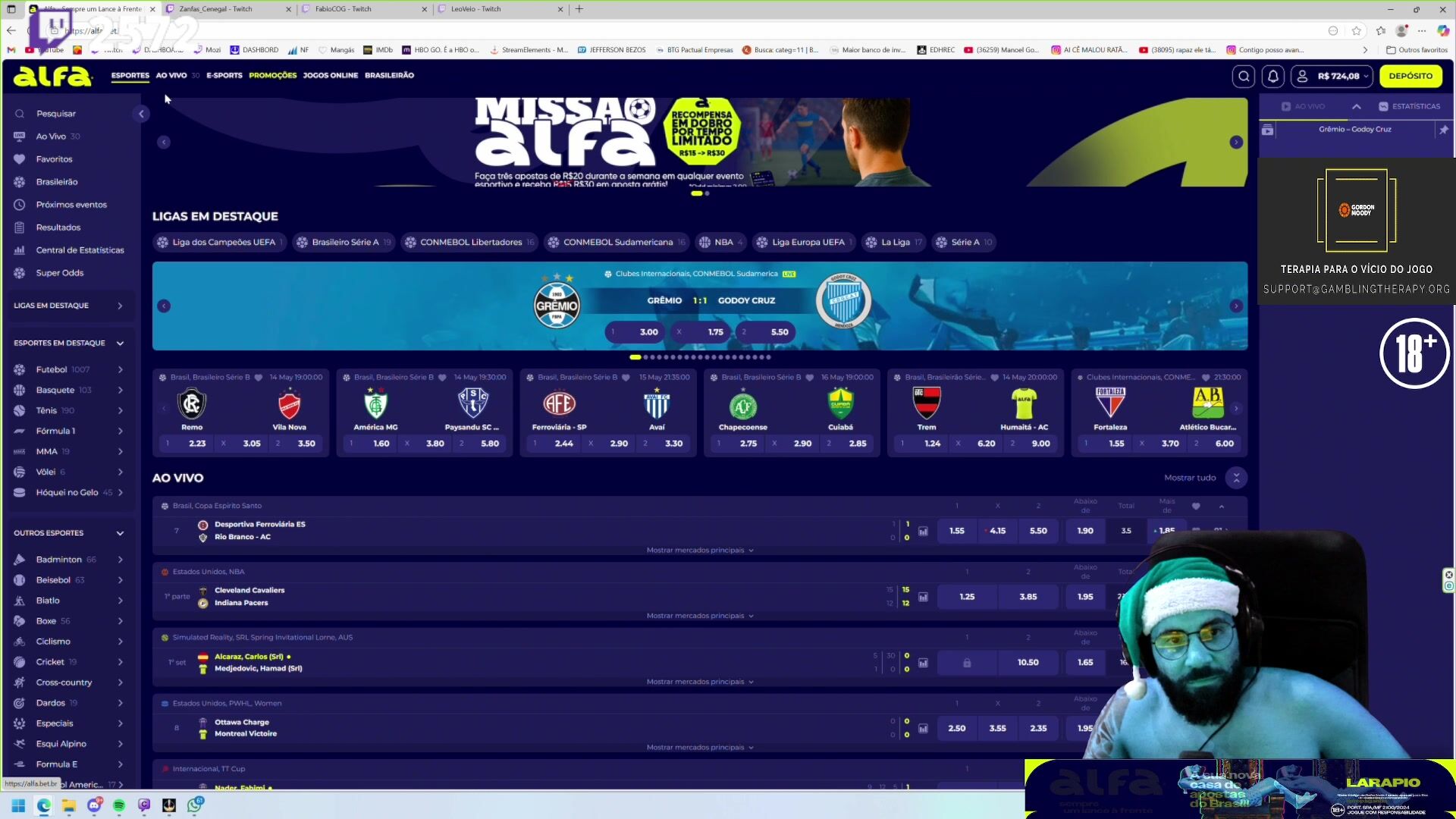Switch to the Estatísticas widget tab
The image size is (1456, 819).
tap(1409, 106)
